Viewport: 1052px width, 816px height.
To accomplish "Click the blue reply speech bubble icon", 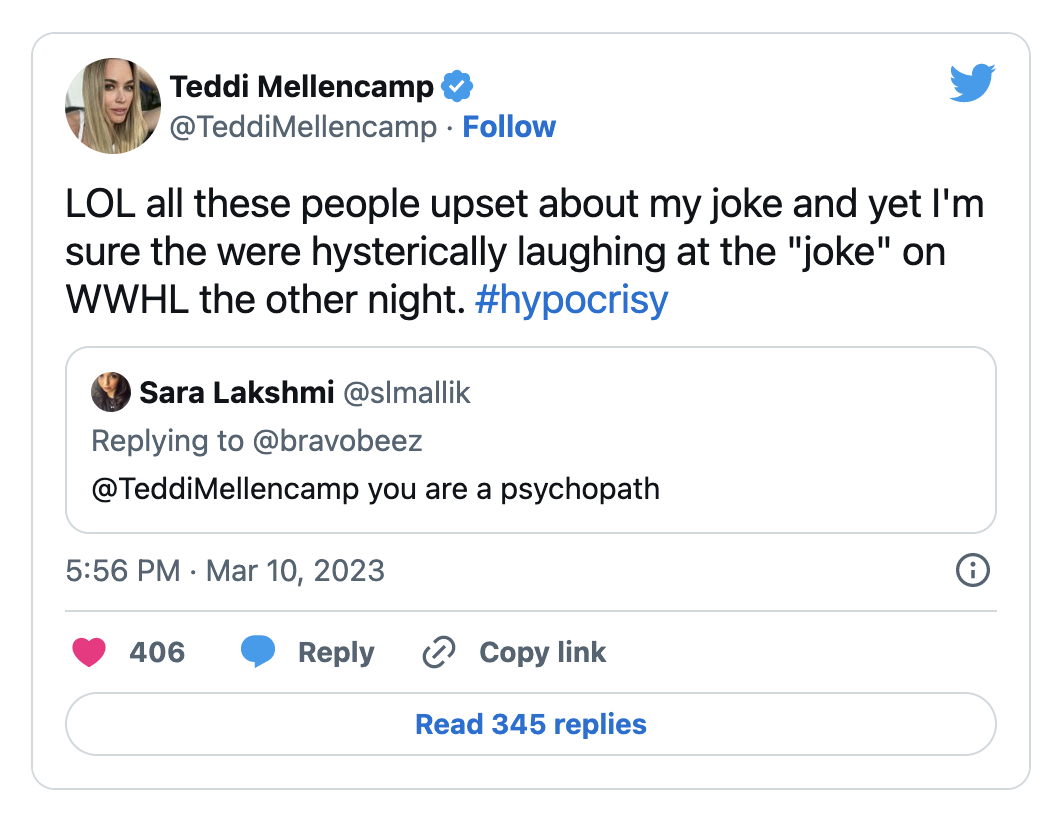I will tap(258, 651).
